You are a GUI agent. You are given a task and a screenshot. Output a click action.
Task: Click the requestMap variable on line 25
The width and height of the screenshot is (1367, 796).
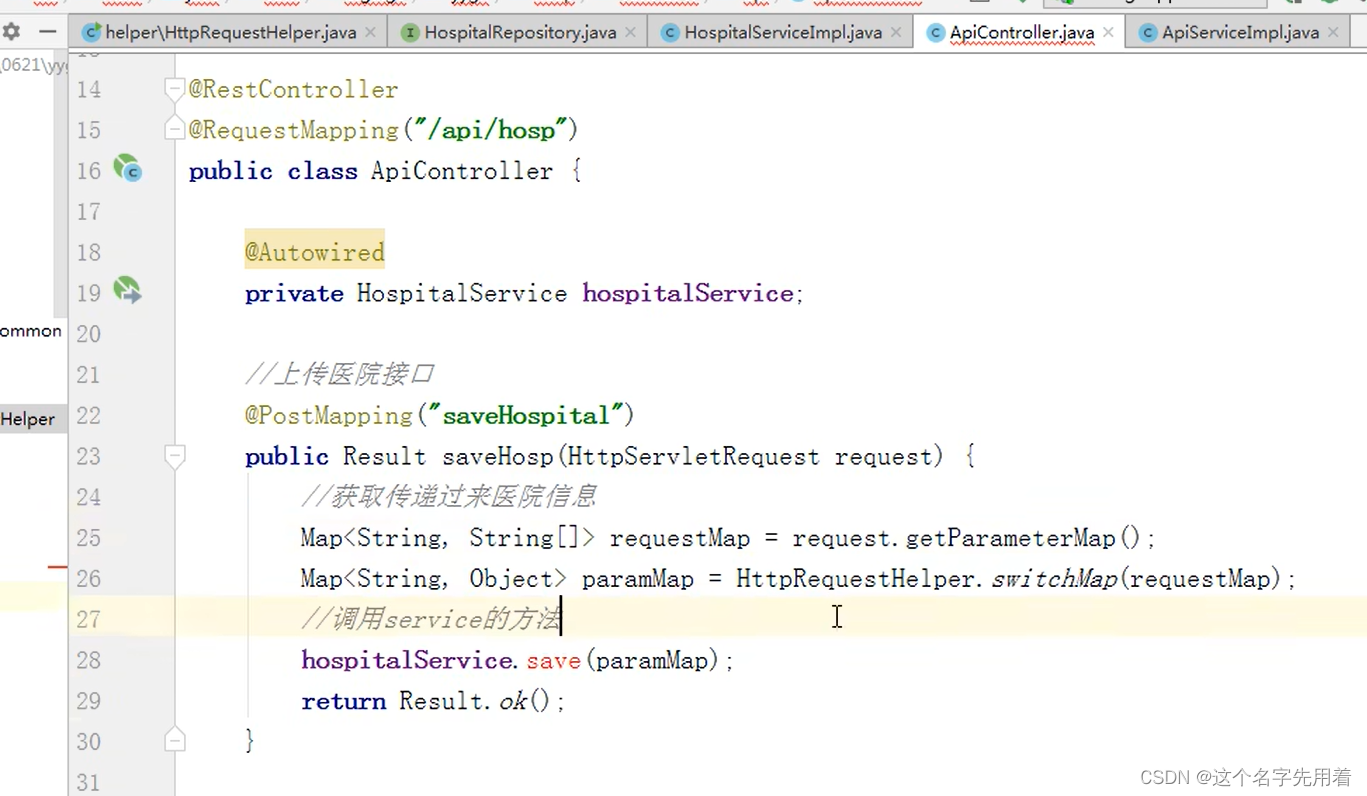(679, 538)
